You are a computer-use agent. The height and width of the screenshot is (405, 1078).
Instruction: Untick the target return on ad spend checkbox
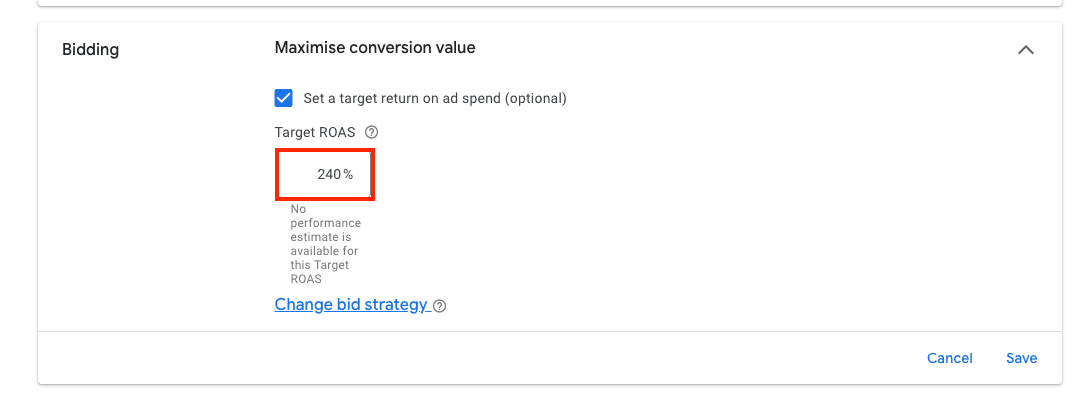[x=283, y=98]
